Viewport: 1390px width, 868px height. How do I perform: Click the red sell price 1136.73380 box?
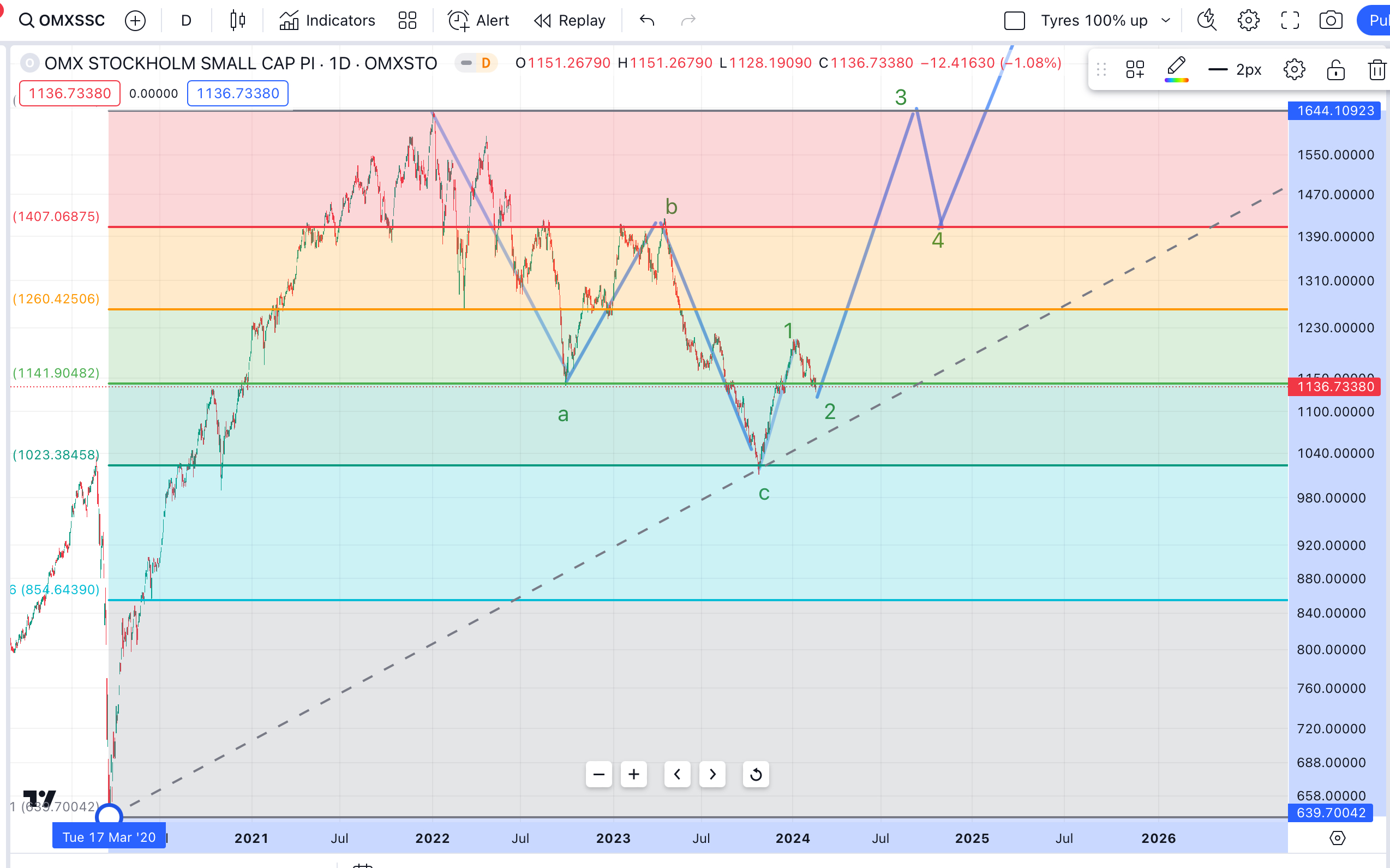[69, 94]
